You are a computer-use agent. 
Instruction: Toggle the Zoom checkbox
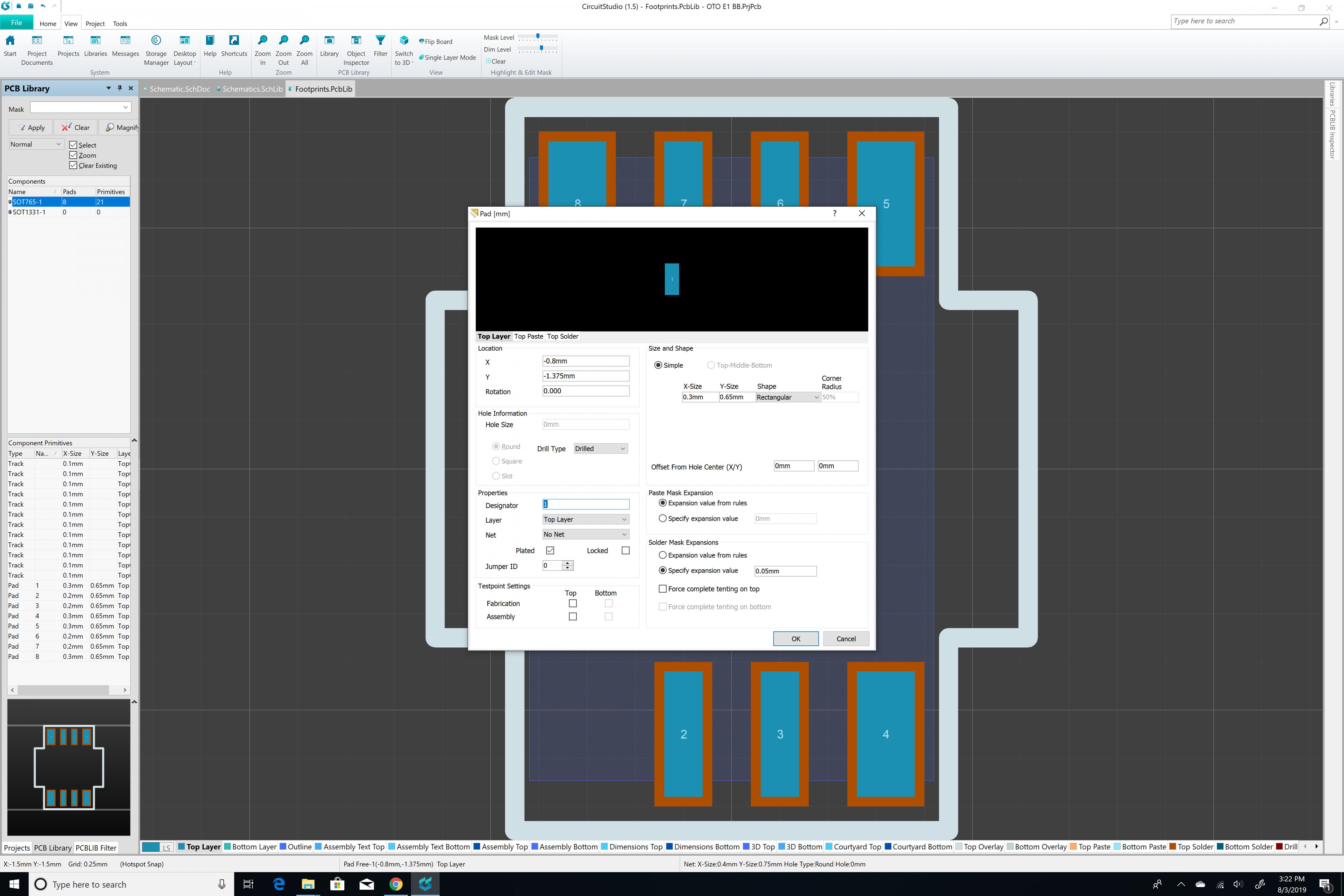tap(73, 156)
